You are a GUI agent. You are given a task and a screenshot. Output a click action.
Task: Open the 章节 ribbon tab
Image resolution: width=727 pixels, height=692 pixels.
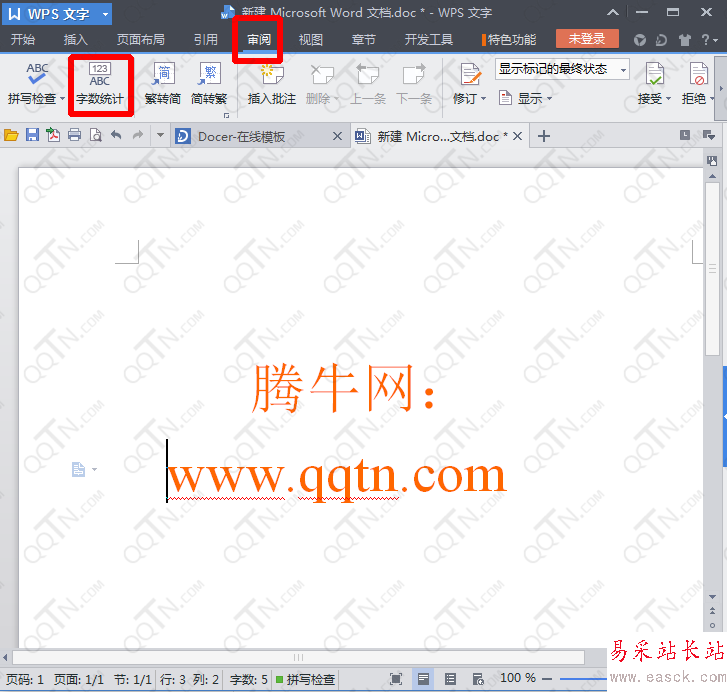pos(364,40)
